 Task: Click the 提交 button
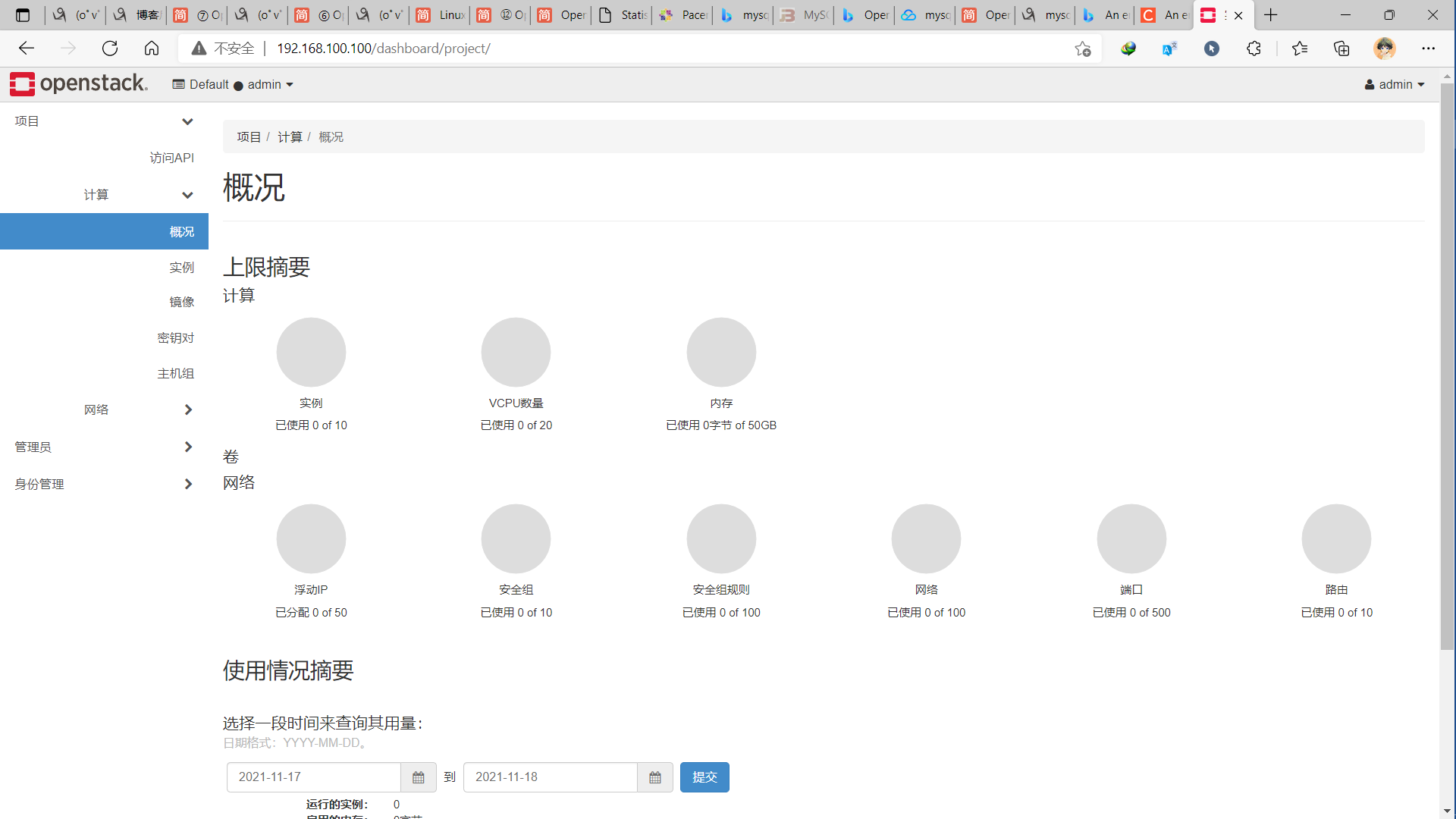click(704, 777)
